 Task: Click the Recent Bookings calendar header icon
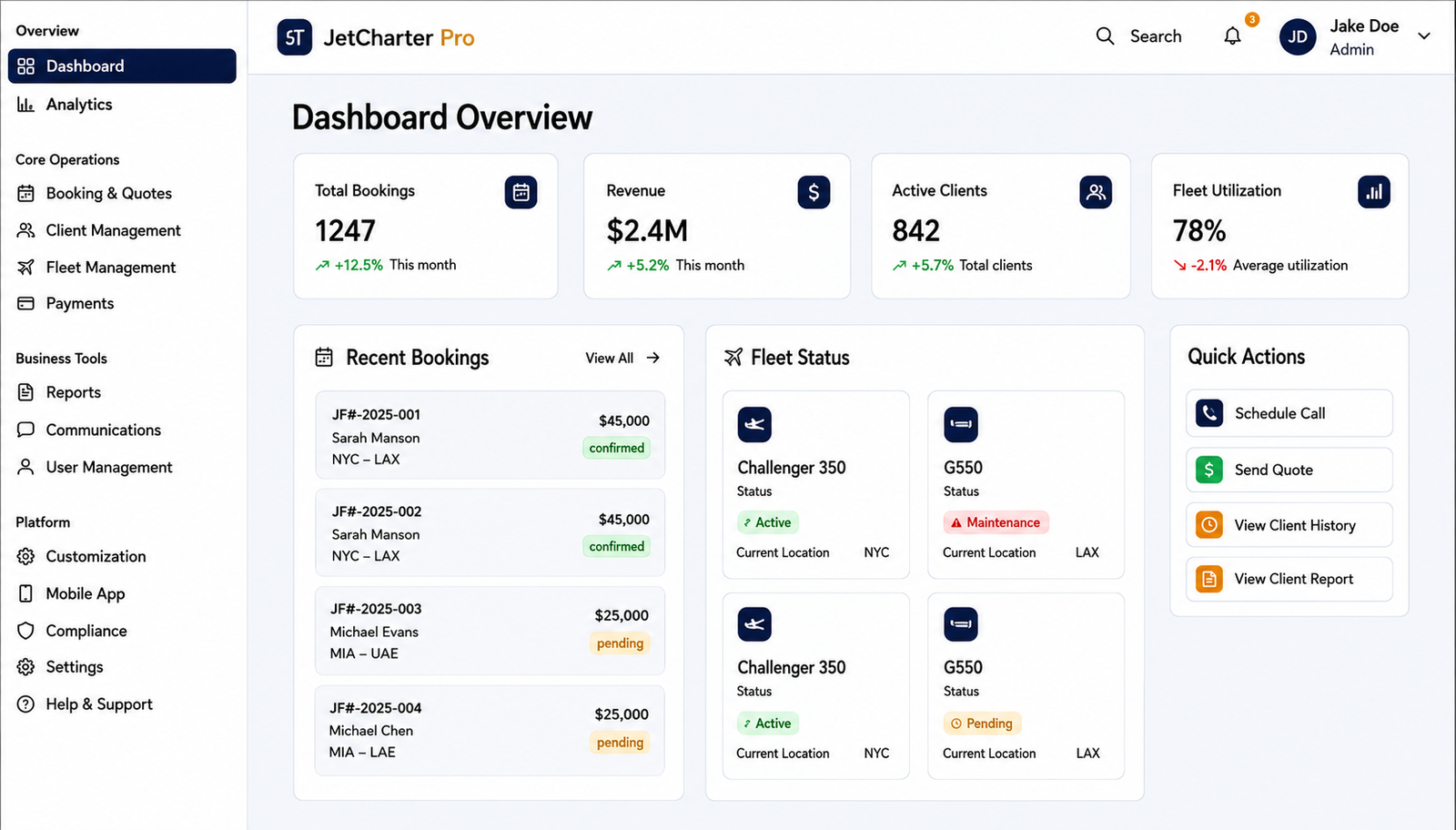(324, 358)
